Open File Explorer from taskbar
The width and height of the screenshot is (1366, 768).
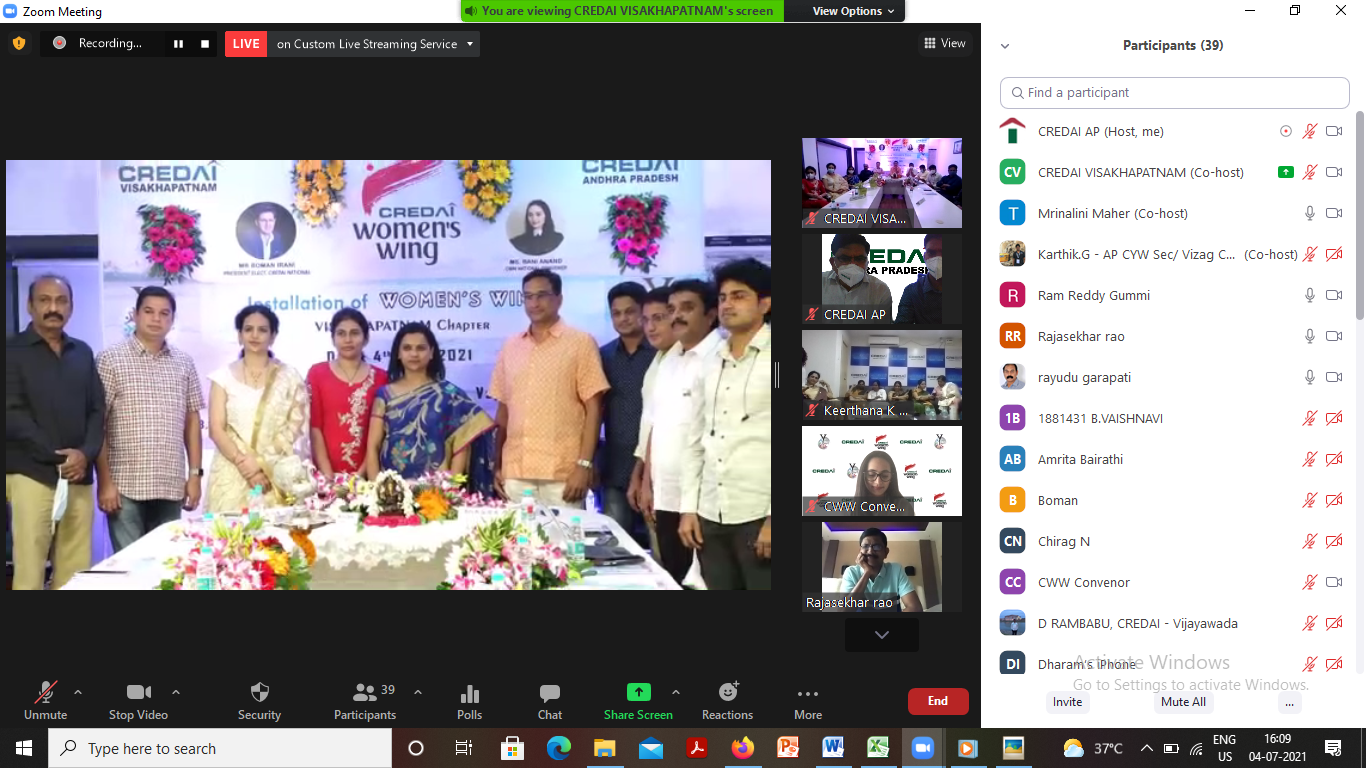pyautogui.click(x=604, y=748)
